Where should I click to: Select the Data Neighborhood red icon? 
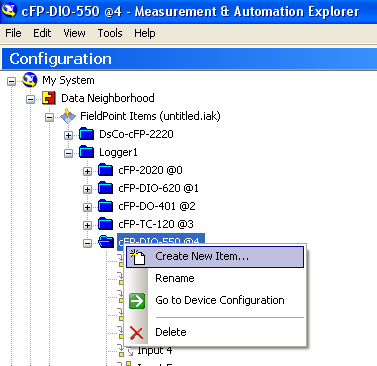click(x=49, y=98)
